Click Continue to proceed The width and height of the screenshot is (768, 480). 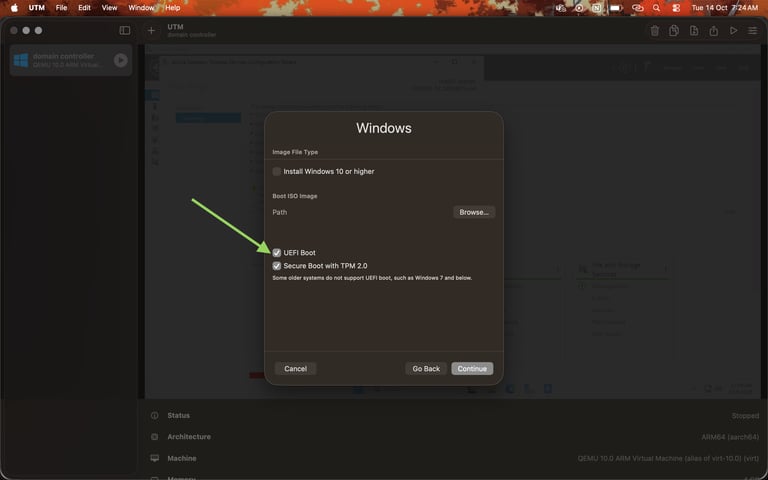pyautogui.click(x=472, y=369)
